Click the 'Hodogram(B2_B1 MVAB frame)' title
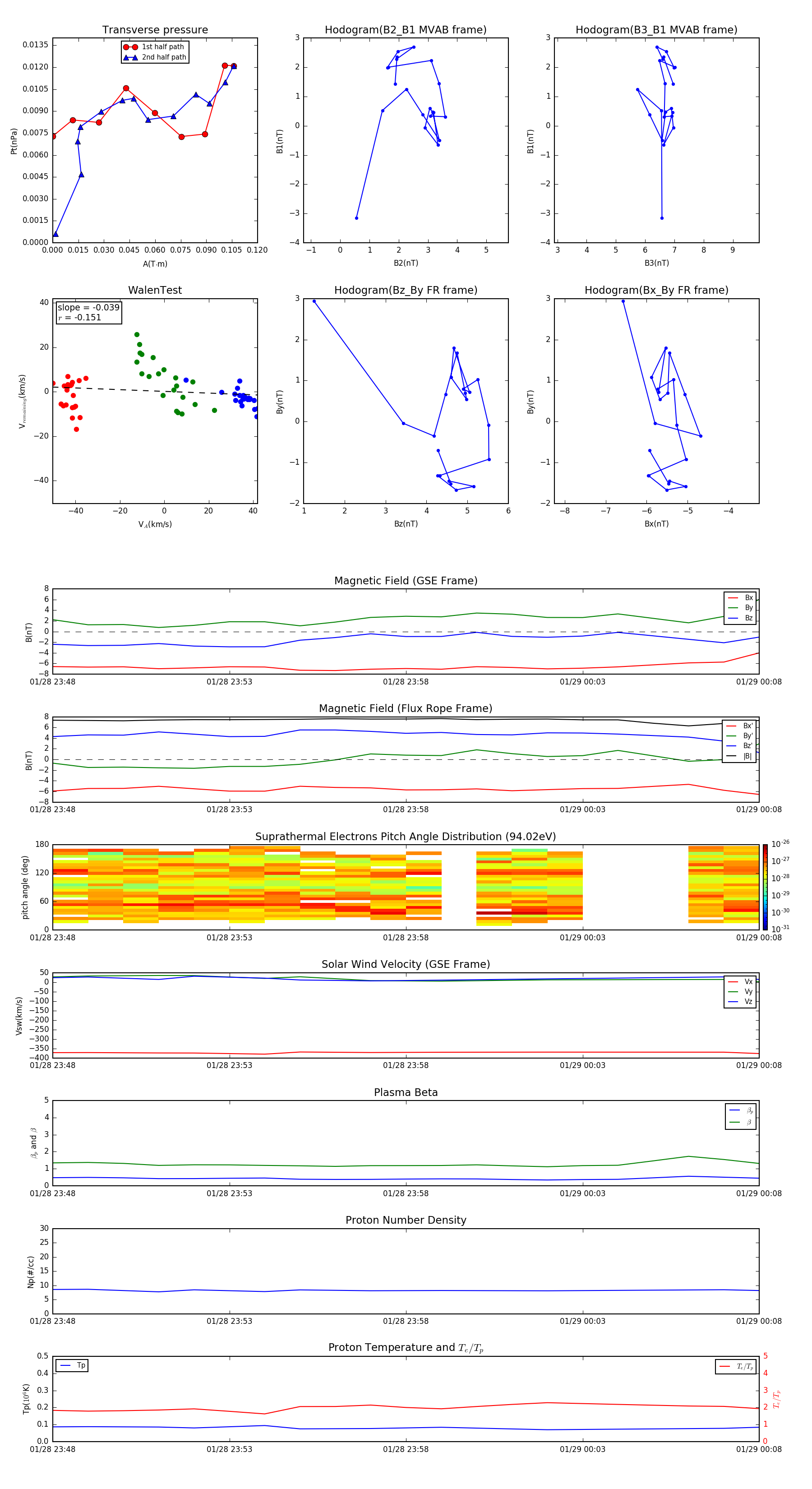 406,30
